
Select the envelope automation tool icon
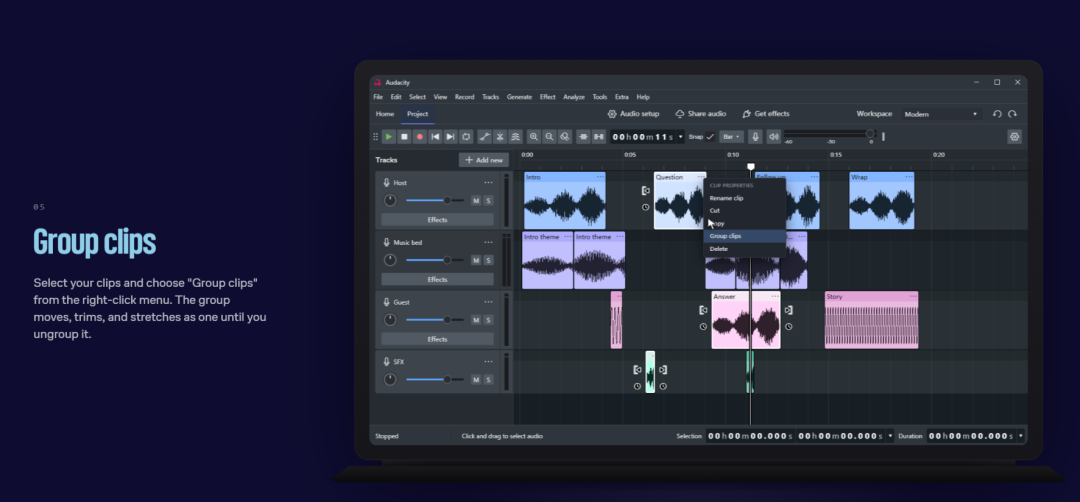pos(485,137)
